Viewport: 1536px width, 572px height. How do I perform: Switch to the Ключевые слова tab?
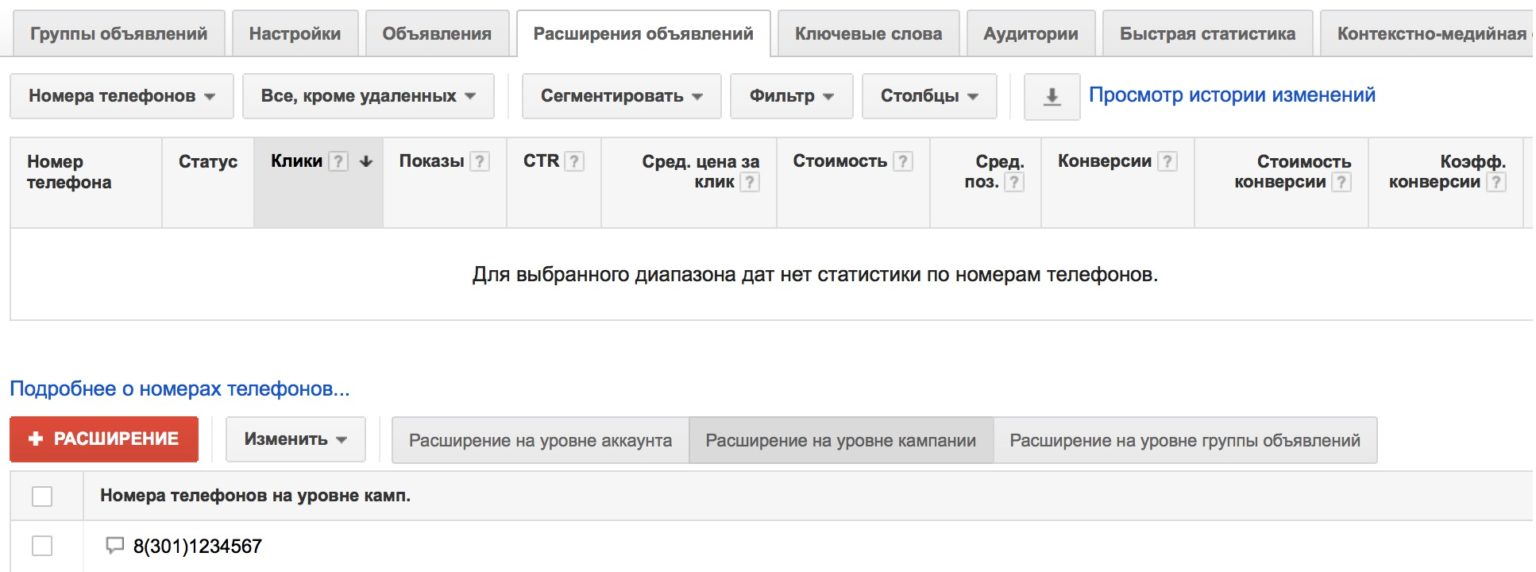coord(868,34)
